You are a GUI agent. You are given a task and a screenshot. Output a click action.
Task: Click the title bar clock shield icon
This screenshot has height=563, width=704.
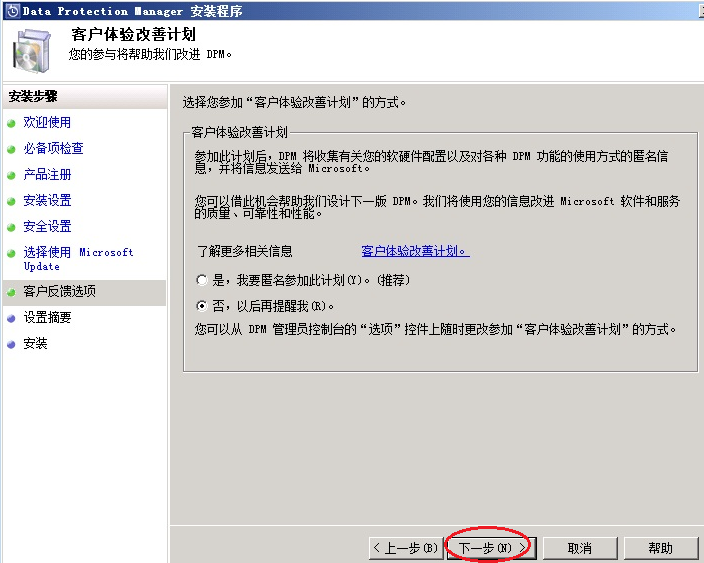pyautogui.click(x=13, y=11)
